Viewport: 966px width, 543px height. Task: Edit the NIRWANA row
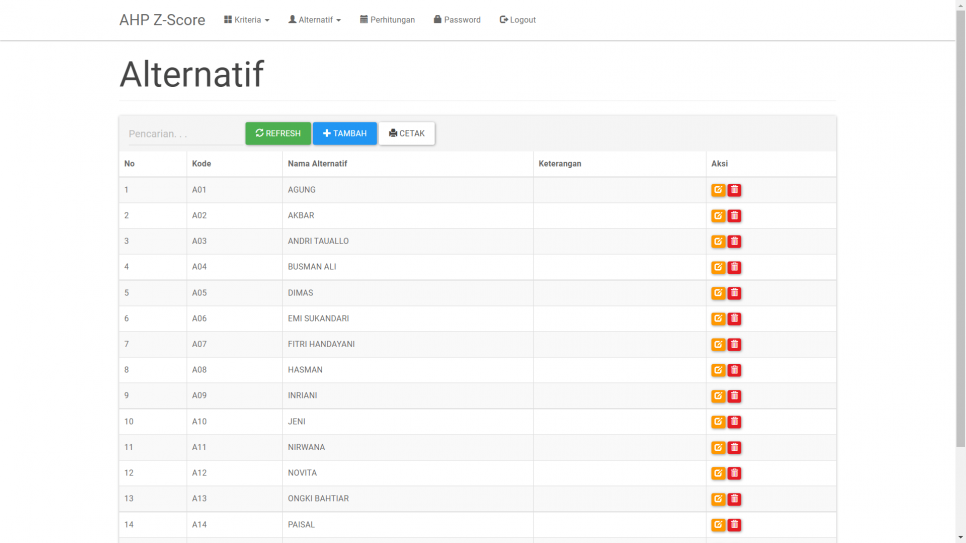click(x=718, y=447)
